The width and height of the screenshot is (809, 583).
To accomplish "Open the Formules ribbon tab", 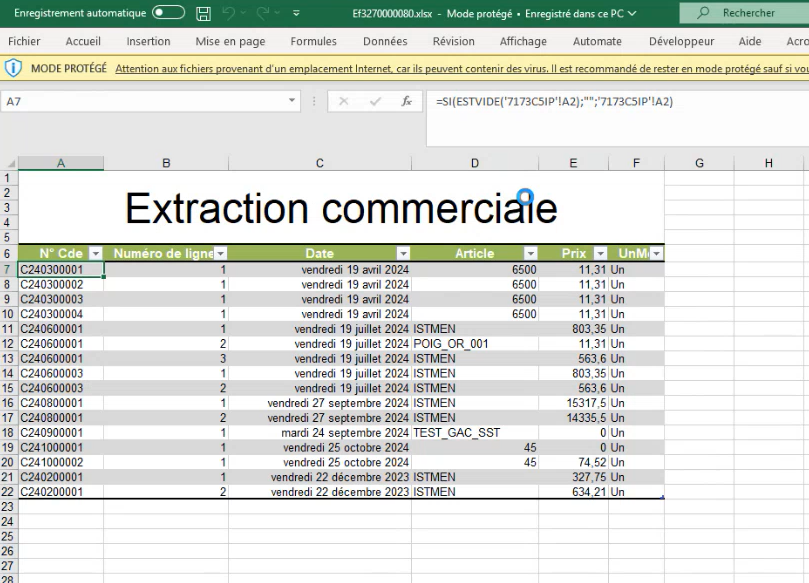I will point(313,42).
